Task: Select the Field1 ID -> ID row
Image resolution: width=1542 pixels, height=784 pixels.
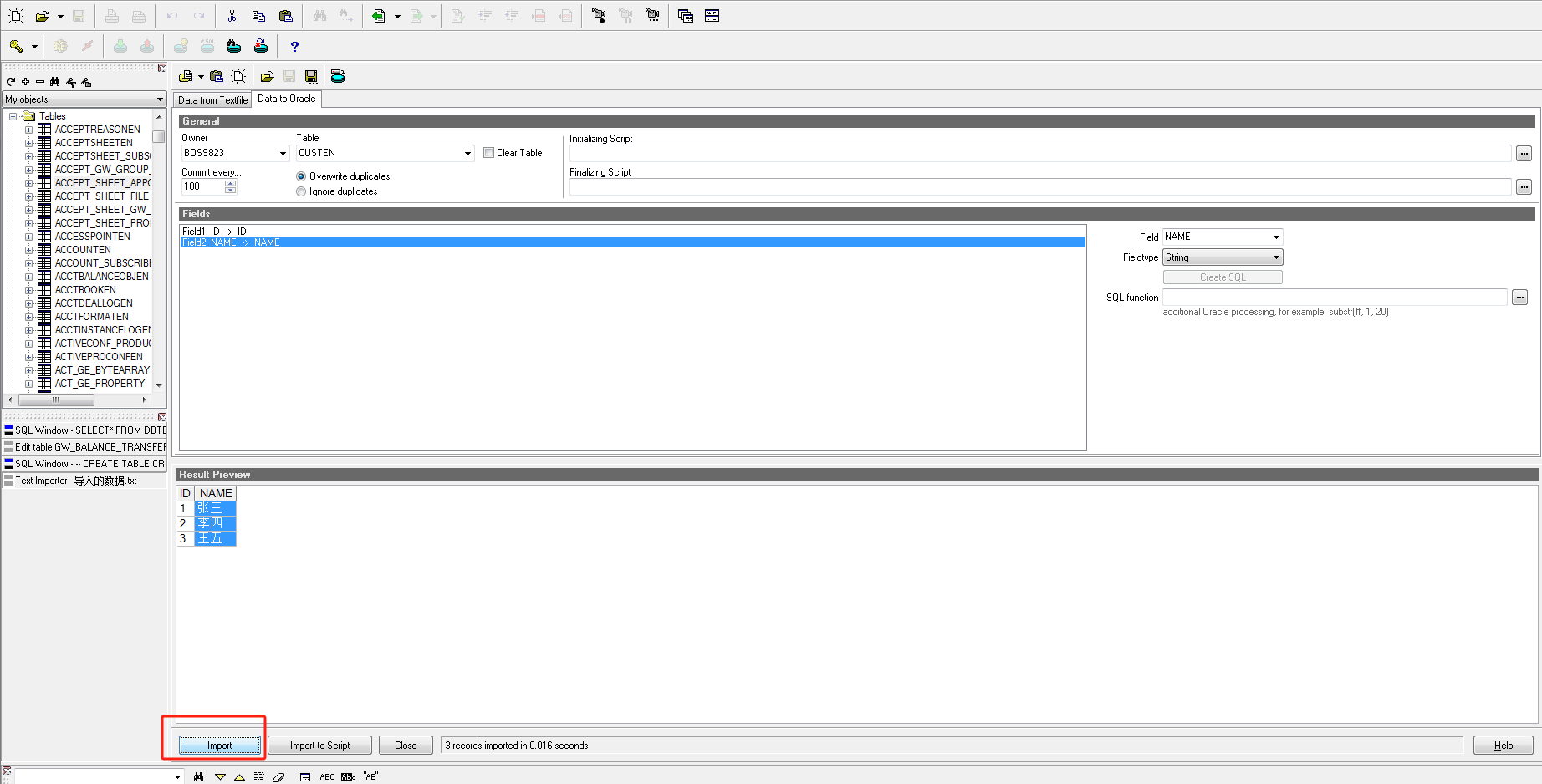Action: [633, 232]
